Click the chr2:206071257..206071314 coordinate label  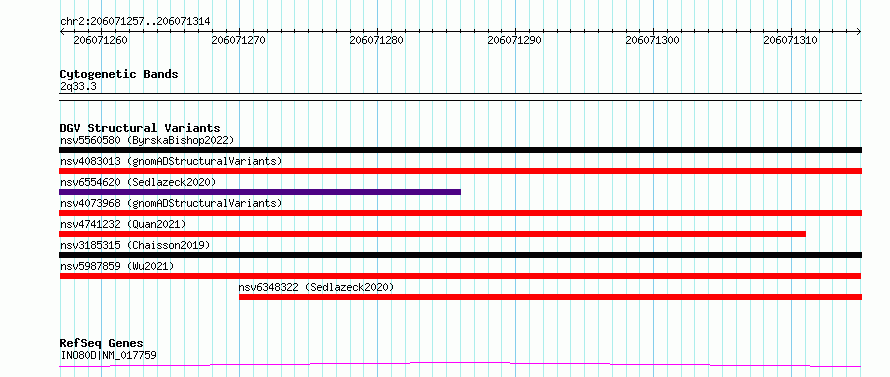pos(135,21)
